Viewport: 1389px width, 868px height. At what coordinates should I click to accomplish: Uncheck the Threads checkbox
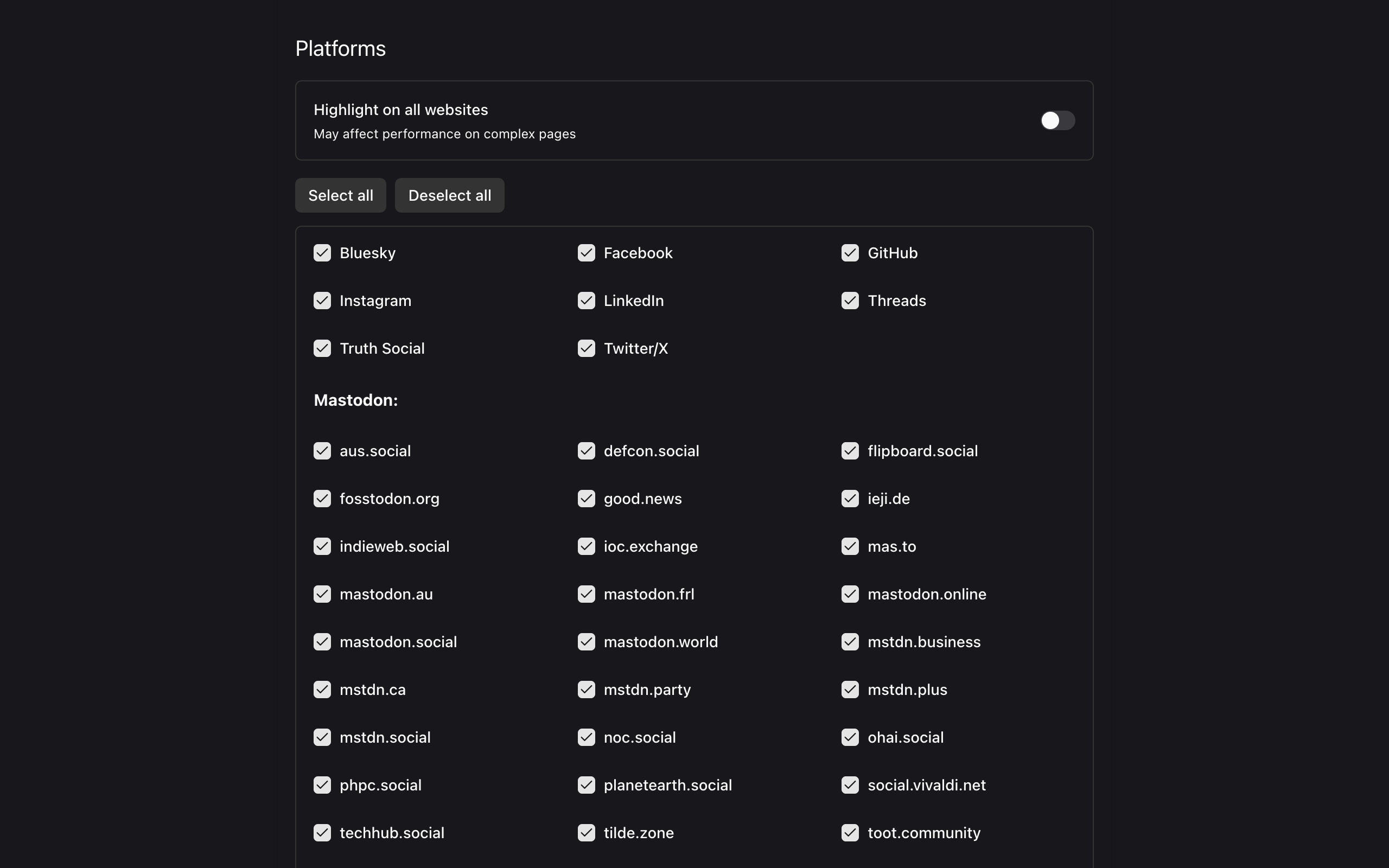[850, 300]
